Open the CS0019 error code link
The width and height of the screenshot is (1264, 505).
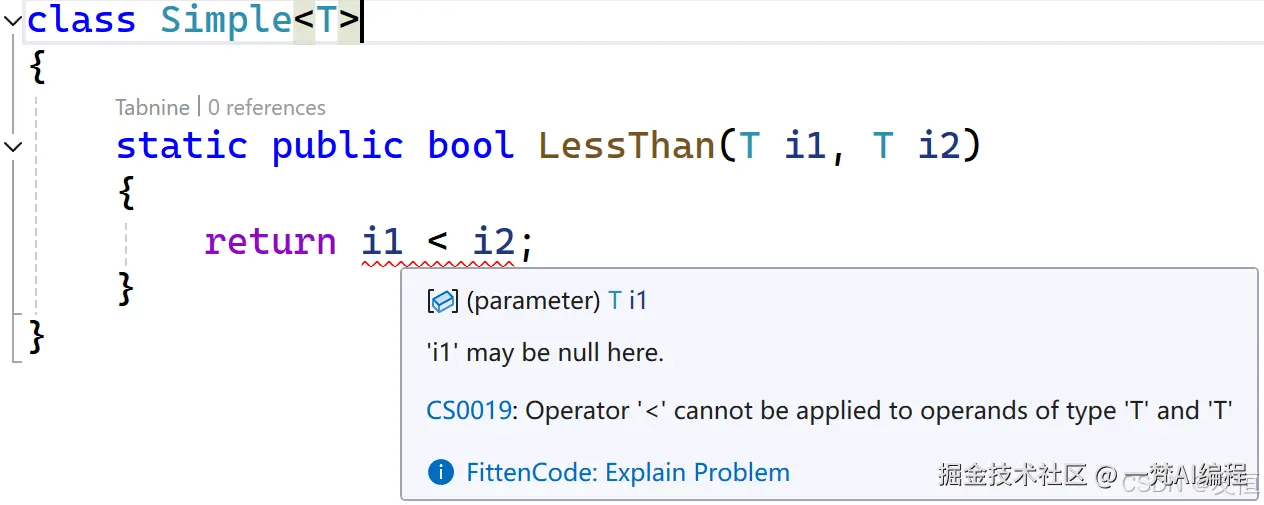[x=469, y=411]
